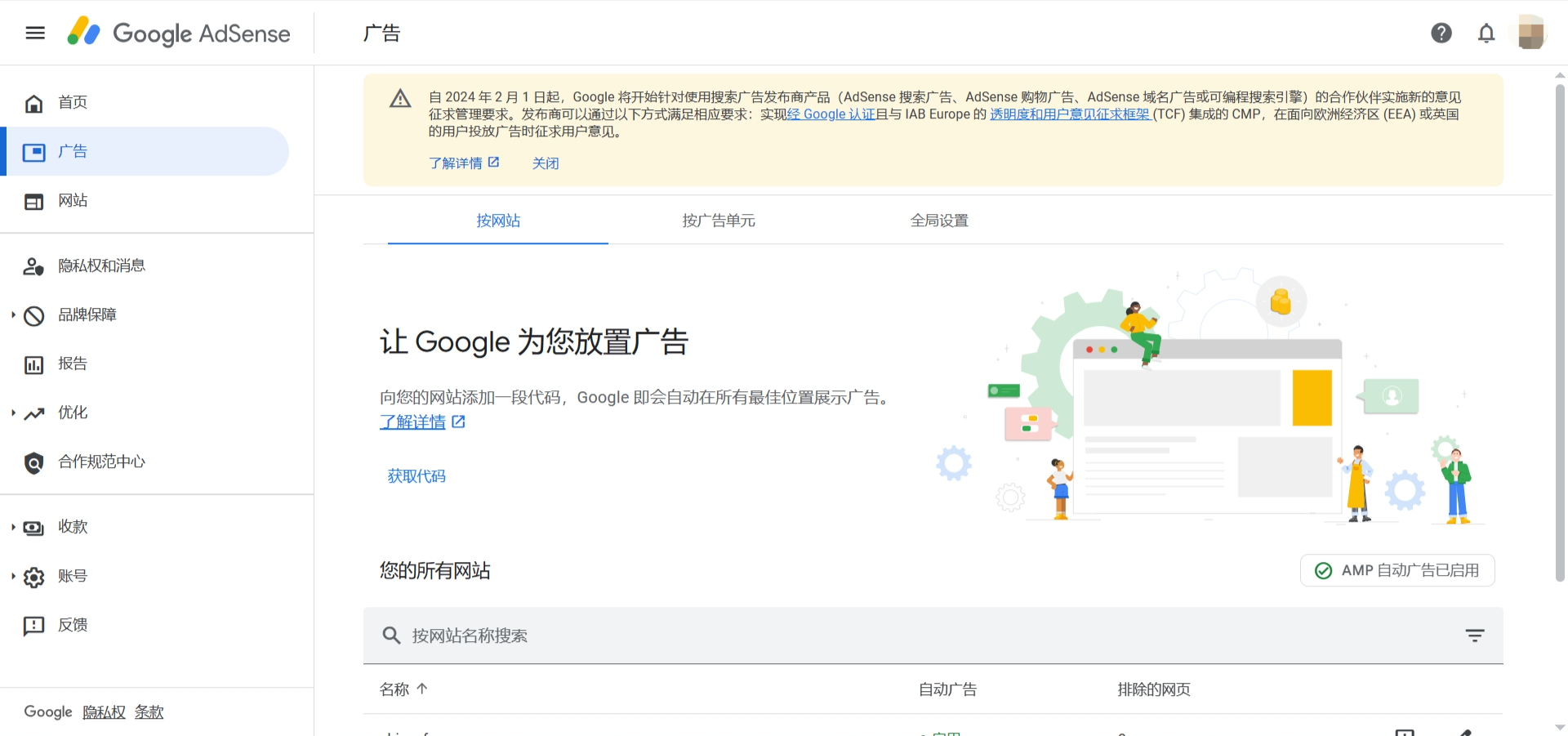This screenshot has height=736, width=1568.
Task: Expand the 账号 submenu arrow
Action: click(13, 576)
